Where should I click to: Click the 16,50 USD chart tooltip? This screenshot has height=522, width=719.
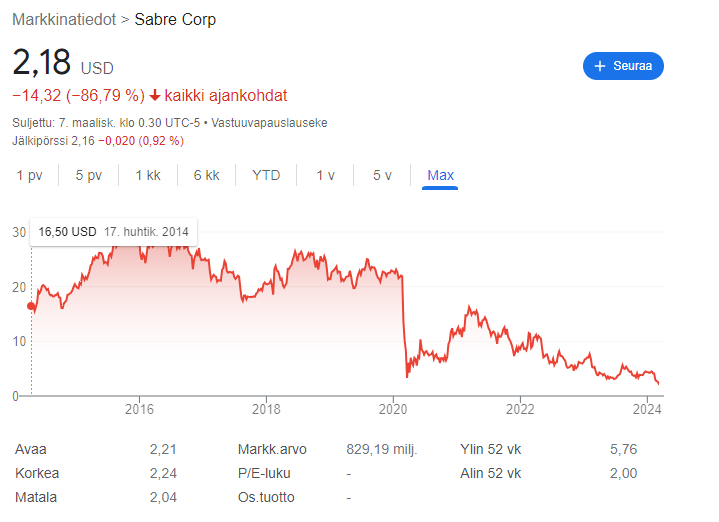(113, 232)
